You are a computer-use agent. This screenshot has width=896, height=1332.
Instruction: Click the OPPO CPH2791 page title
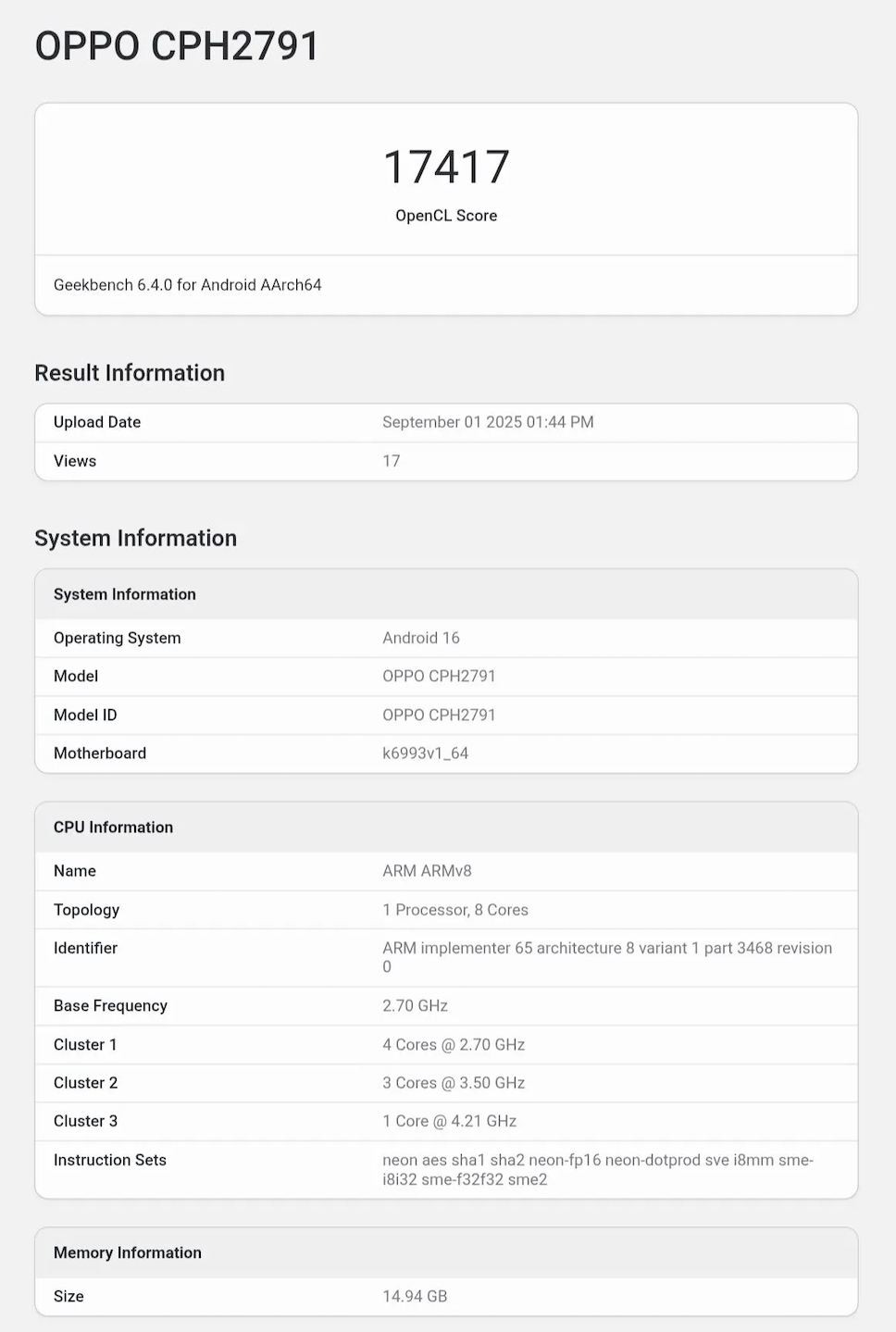coord(177,46)
